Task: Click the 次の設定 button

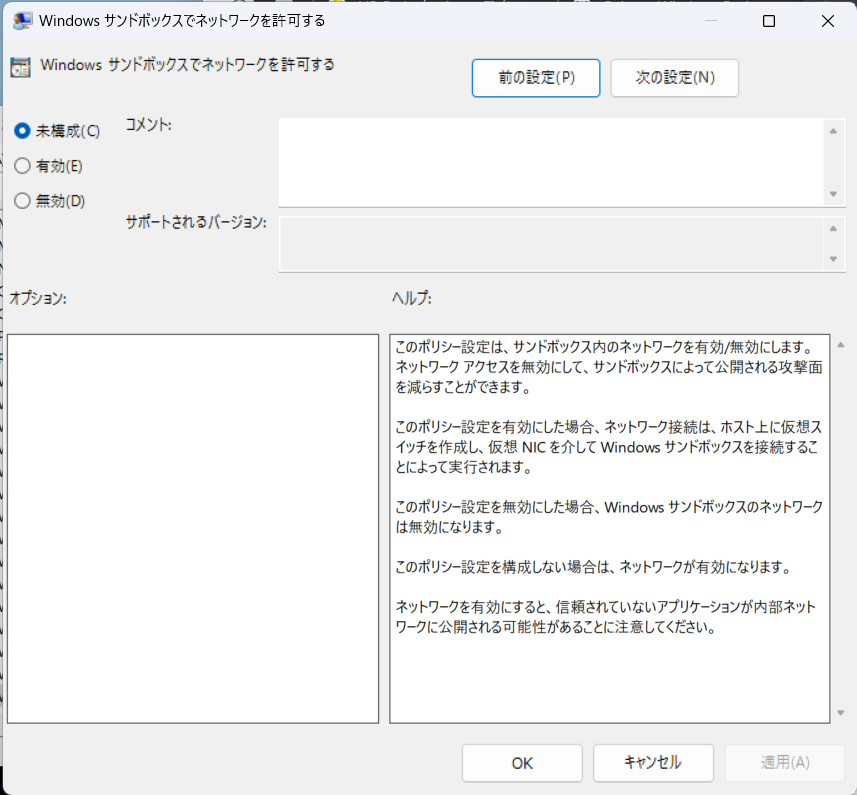Action: click(x=674, y=78)
